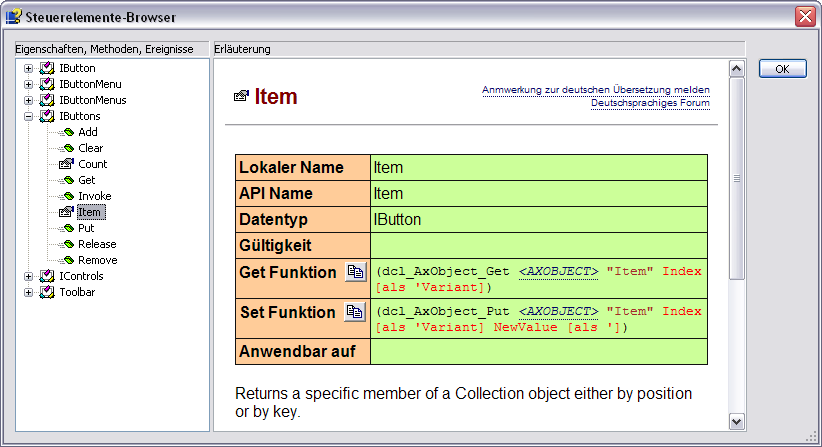Expand the IButtonMenu tree node
Image resolution: width=822 pixels, height=447 pixels.
coord(28,84)
